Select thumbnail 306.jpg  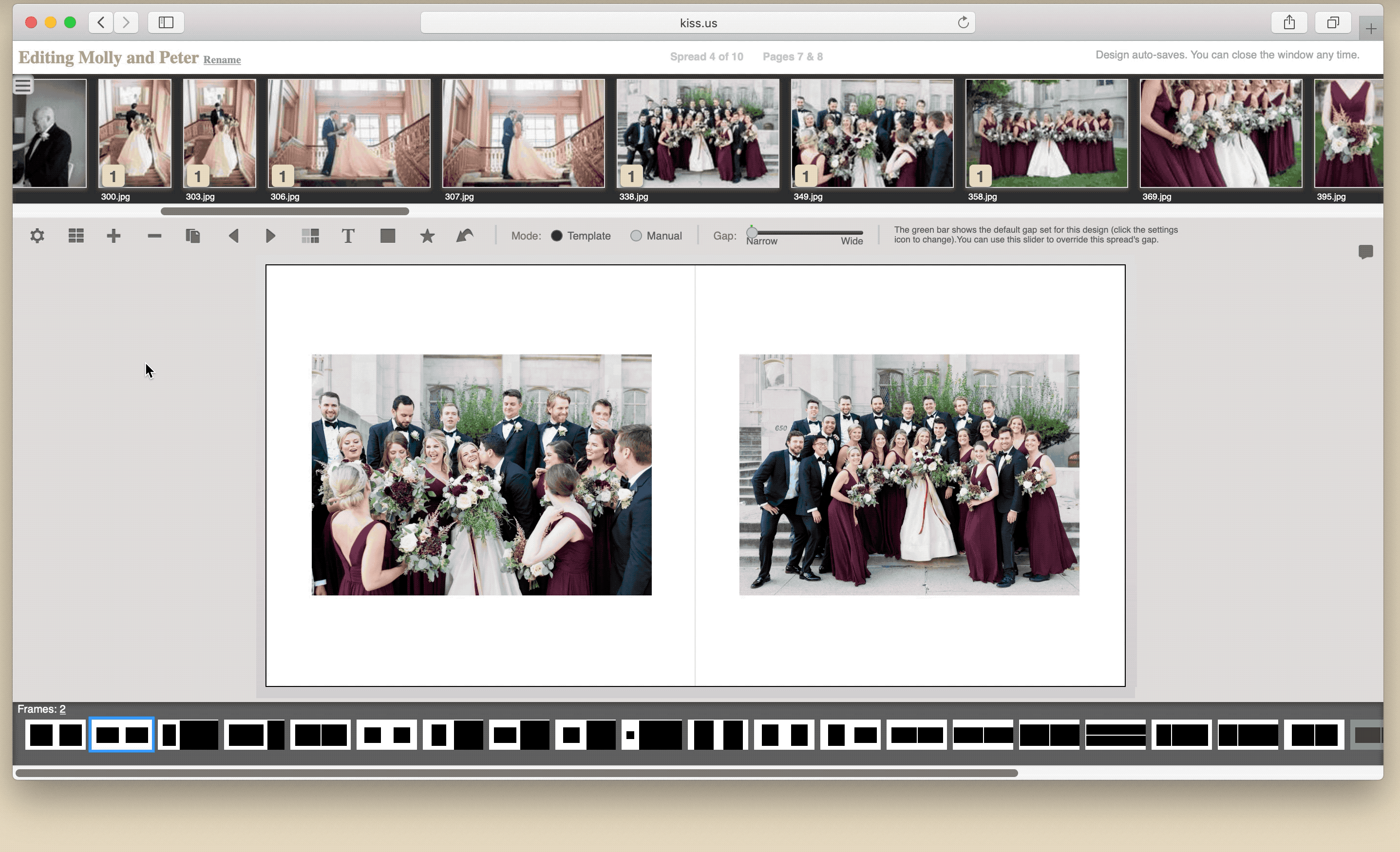pyautogui.click(x=349, y=133)
